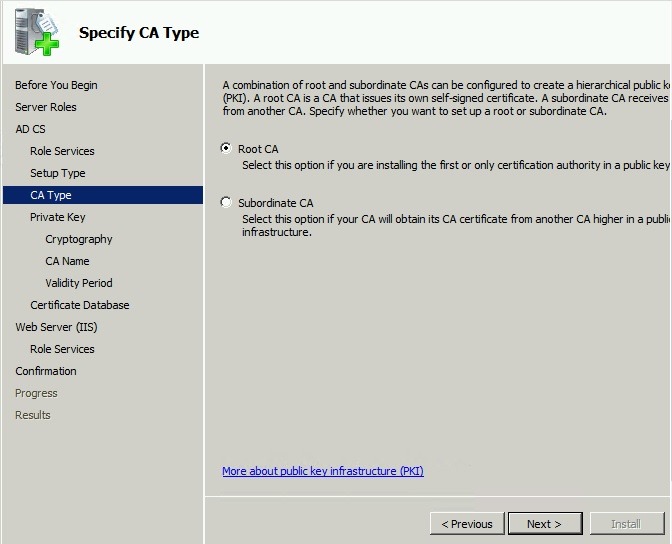Open the Before You Begin step
672x544 pixels.
click(x=56, y=85)
